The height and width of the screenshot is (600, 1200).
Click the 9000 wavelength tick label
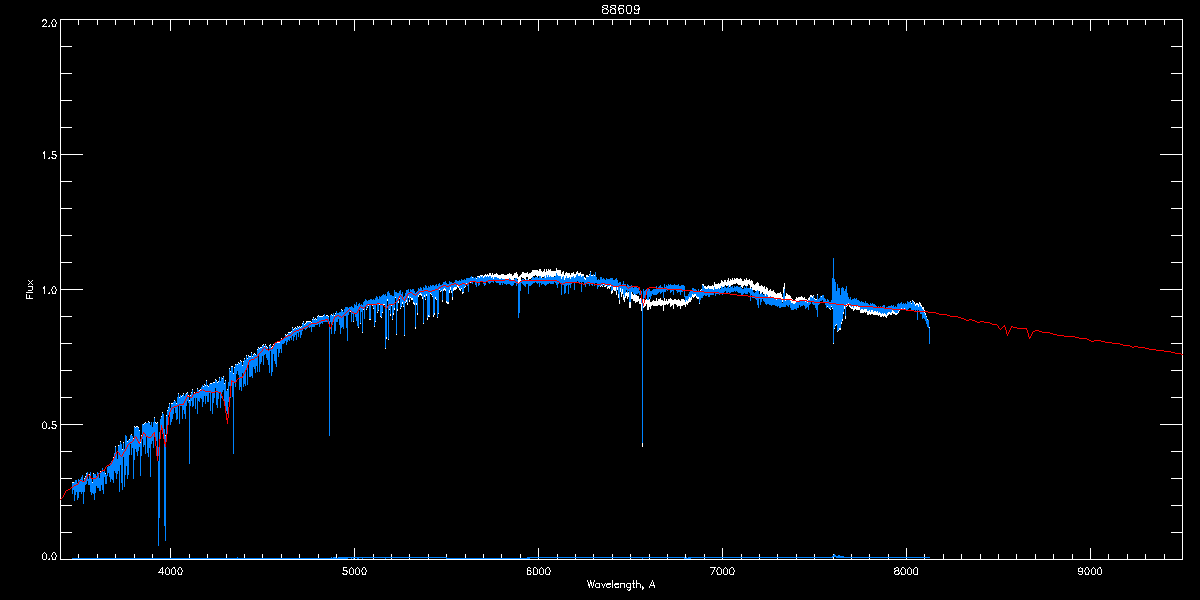click(x=1090, y=573)
